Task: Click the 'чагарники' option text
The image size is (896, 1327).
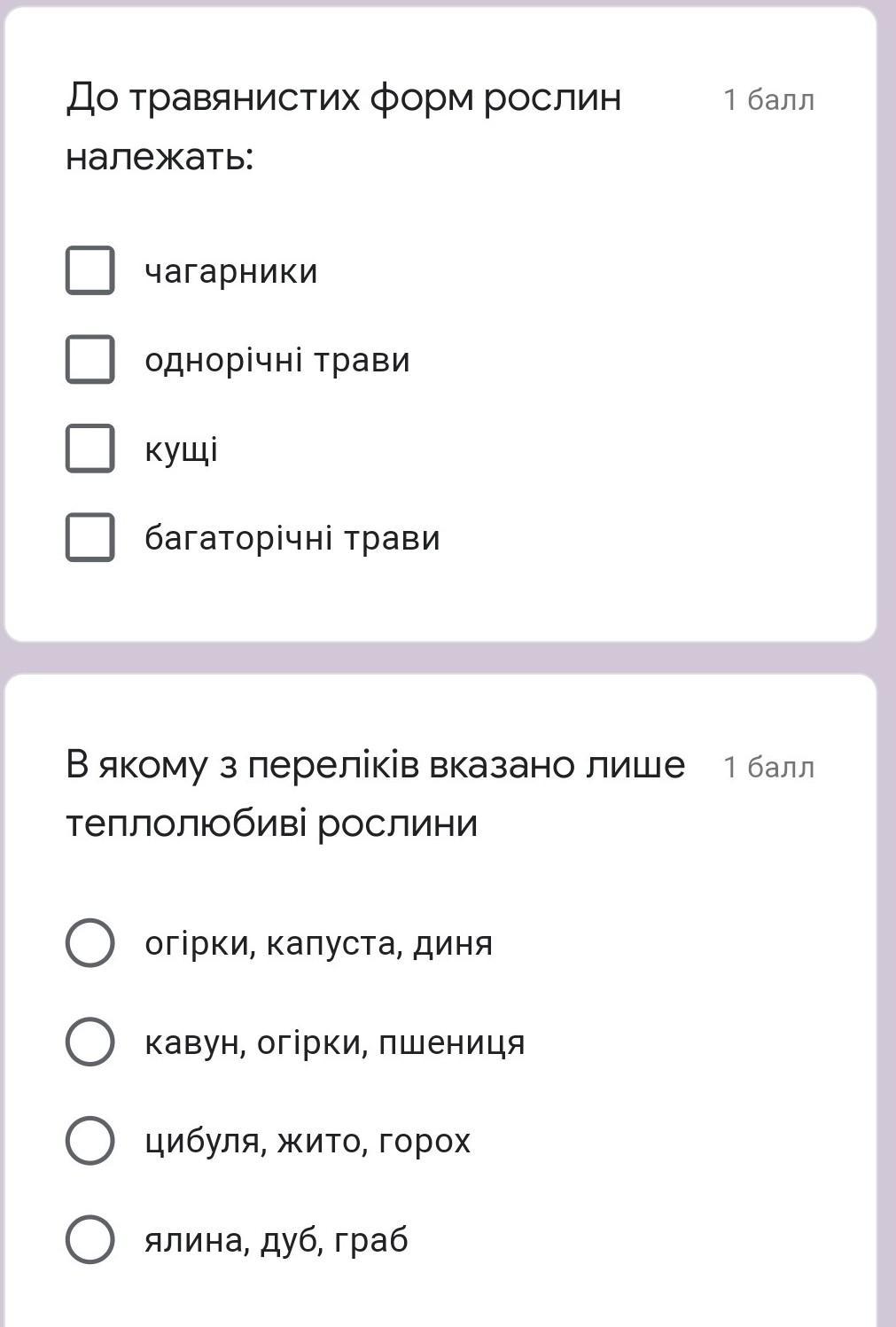Action: tap(231, 271)
